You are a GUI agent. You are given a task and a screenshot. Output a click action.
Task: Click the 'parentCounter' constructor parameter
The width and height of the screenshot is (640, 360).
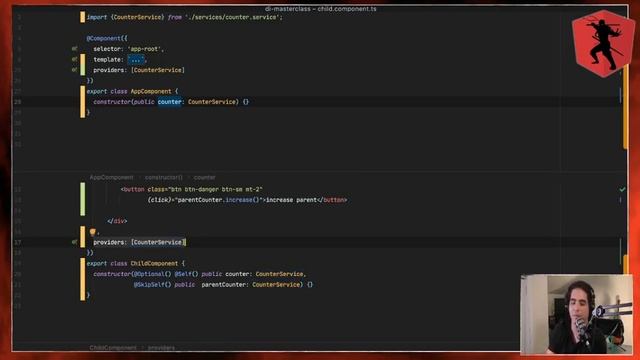[224, 284]
